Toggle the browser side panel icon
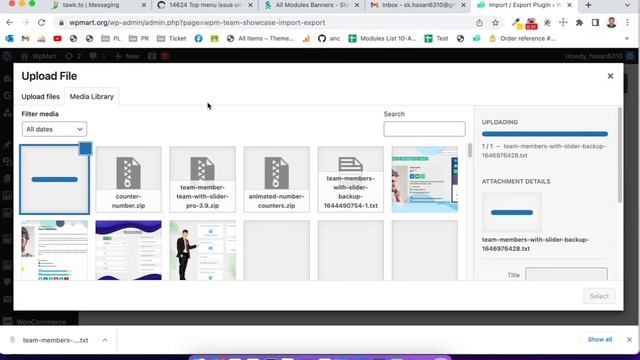The image size is (640, 360). click(595, 22)
